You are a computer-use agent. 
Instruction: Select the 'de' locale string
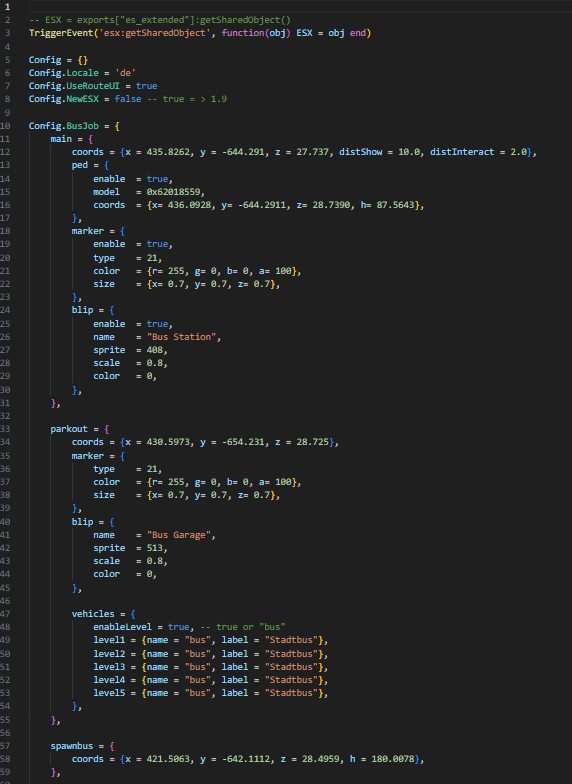[125, 73]
